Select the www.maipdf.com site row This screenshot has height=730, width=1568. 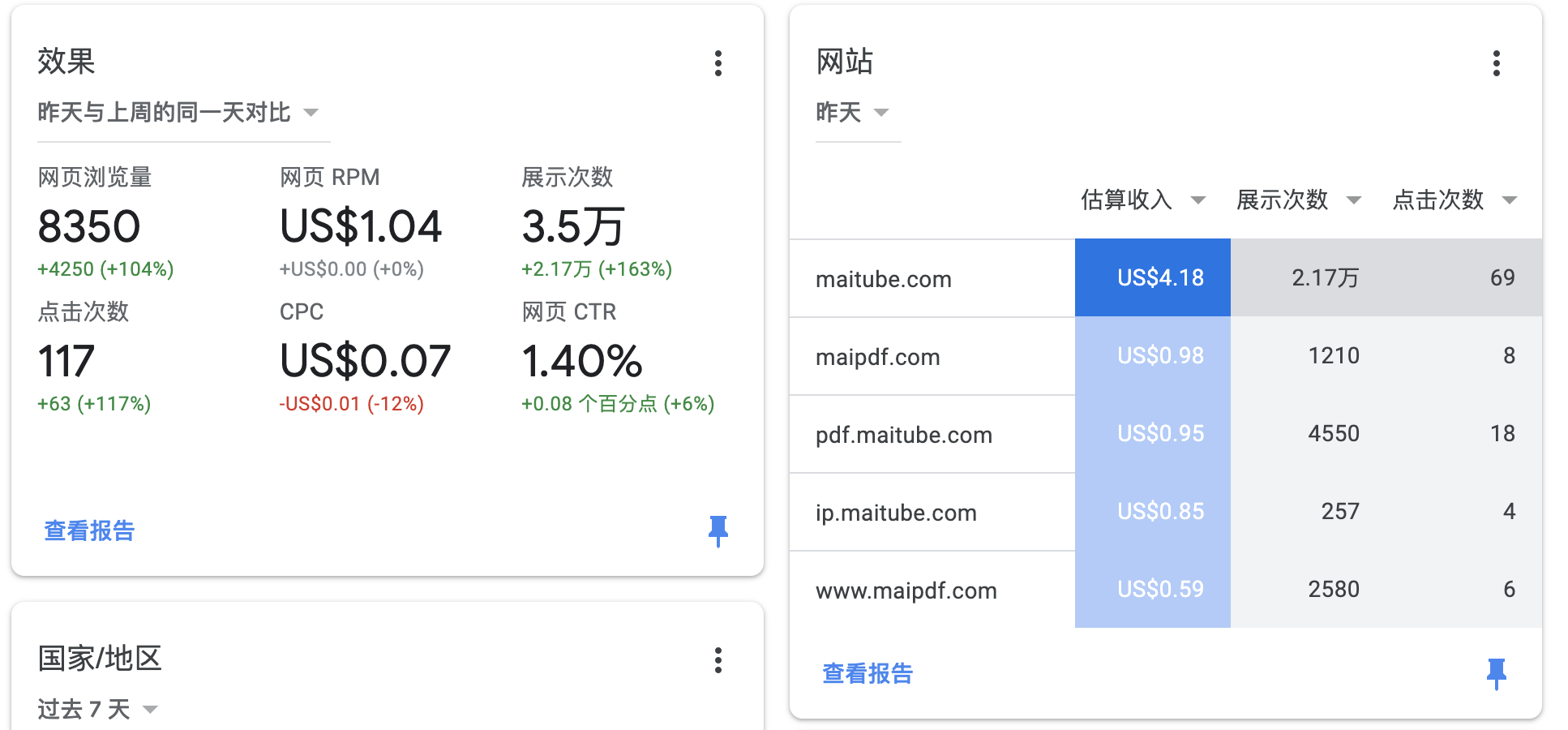1166,590
